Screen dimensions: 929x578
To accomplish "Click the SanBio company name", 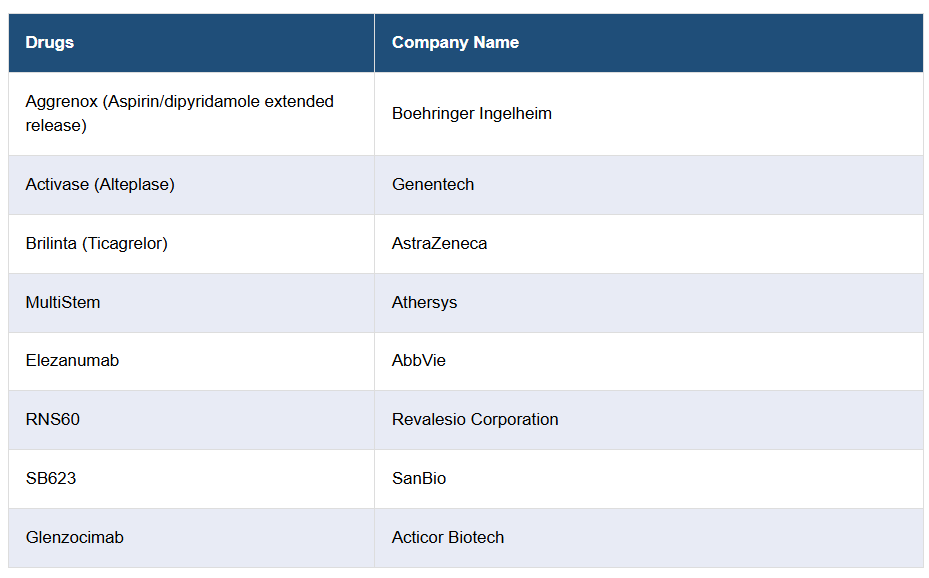I will [419, 478].
